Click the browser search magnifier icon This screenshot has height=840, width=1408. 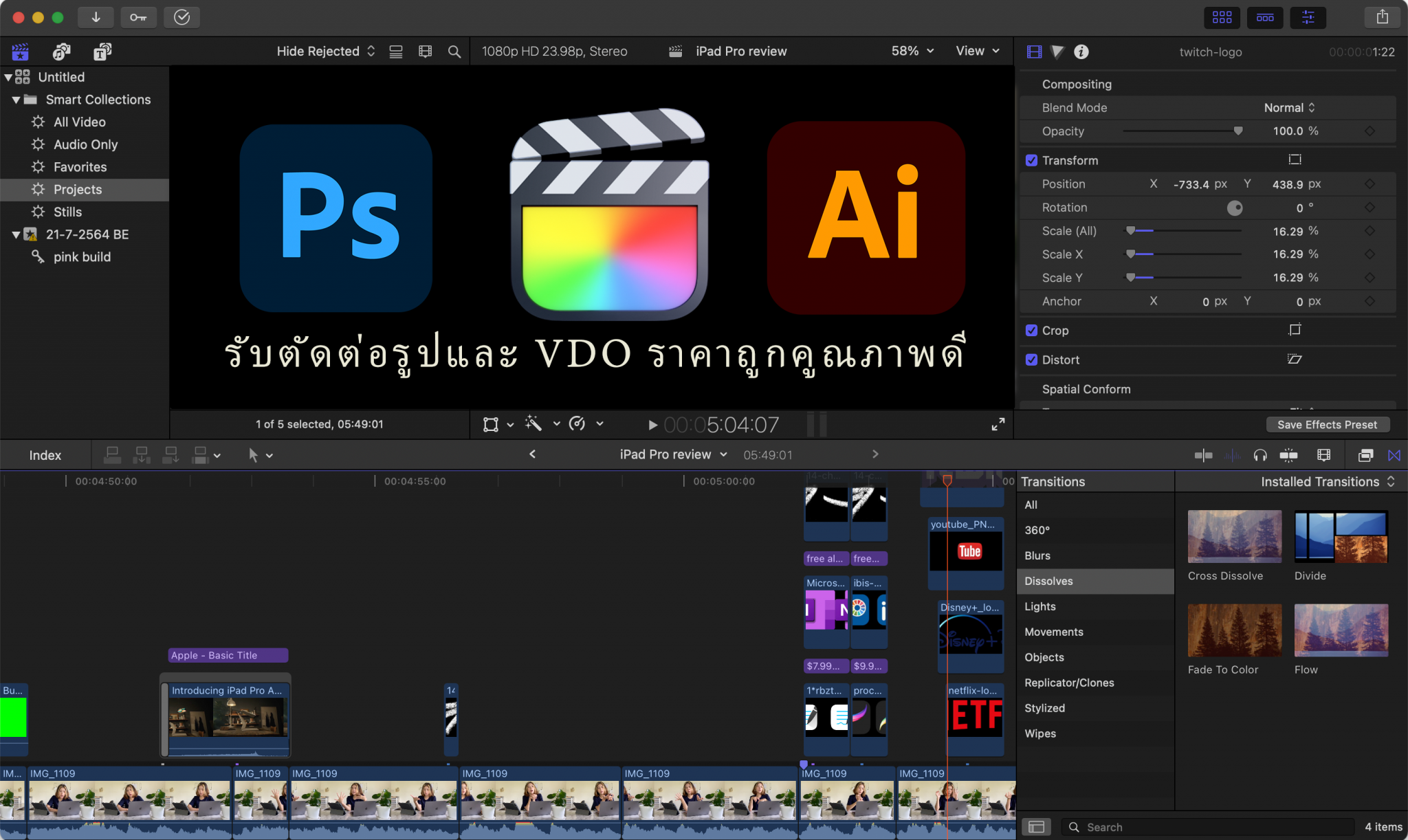(x=454, y=52)
